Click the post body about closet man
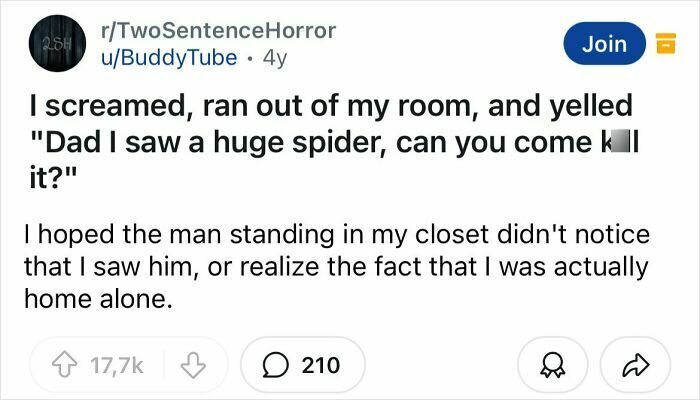The image size is (700, 400). (x=337, y=267)
